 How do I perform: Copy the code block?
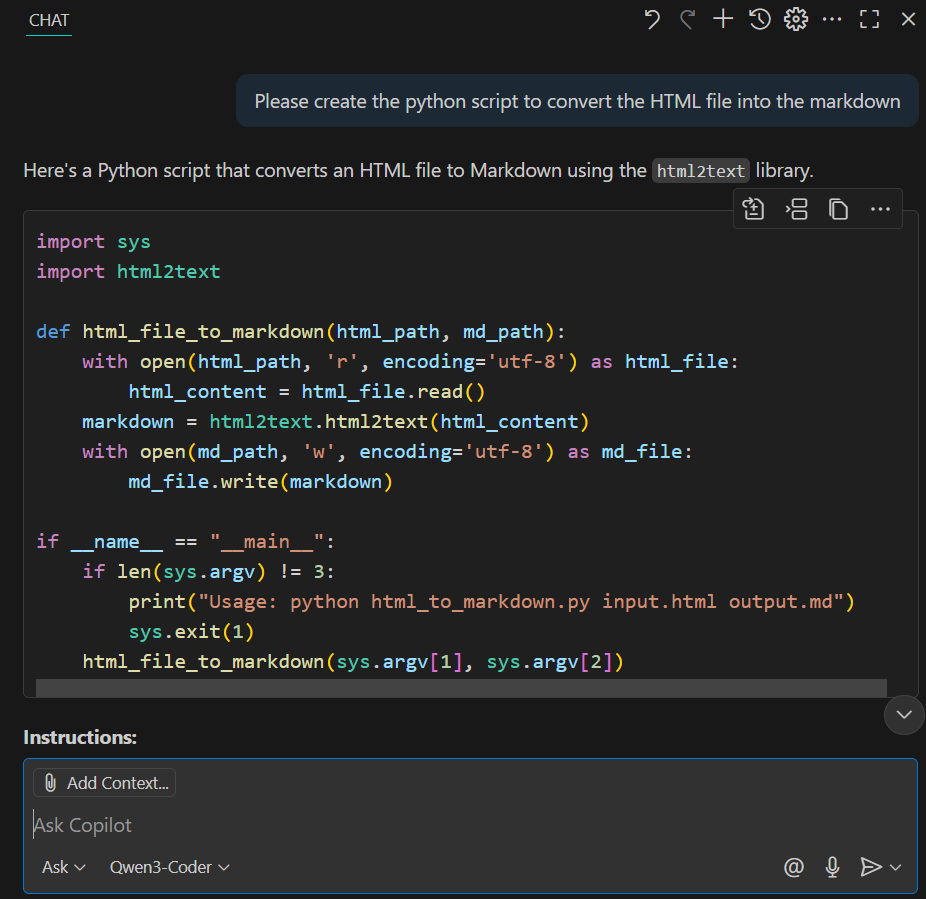coord(838,208)
